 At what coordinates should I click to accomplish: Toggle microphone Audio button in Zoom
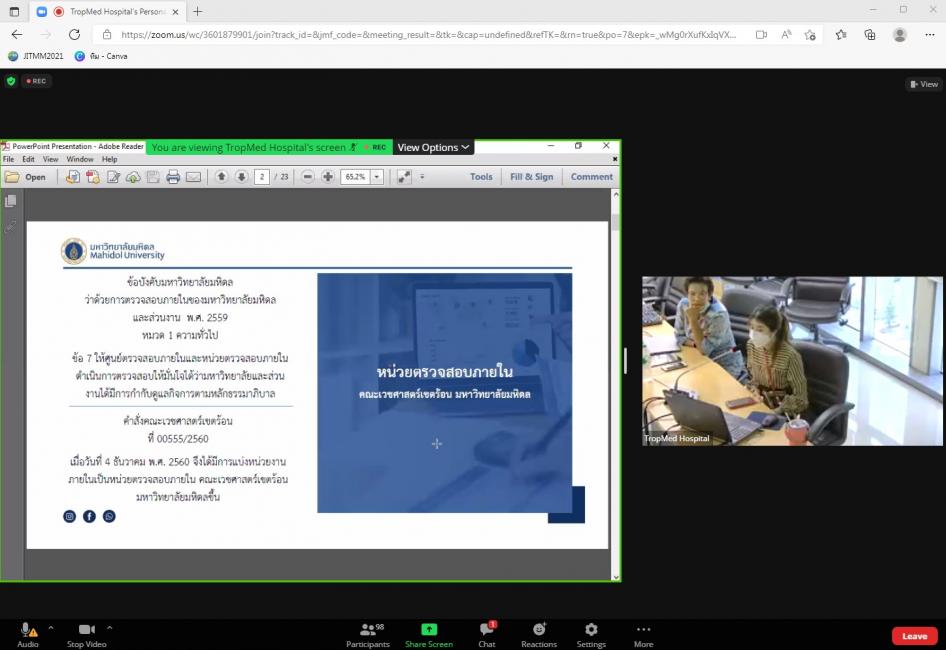pyautogui.click(x=28, y=635)
